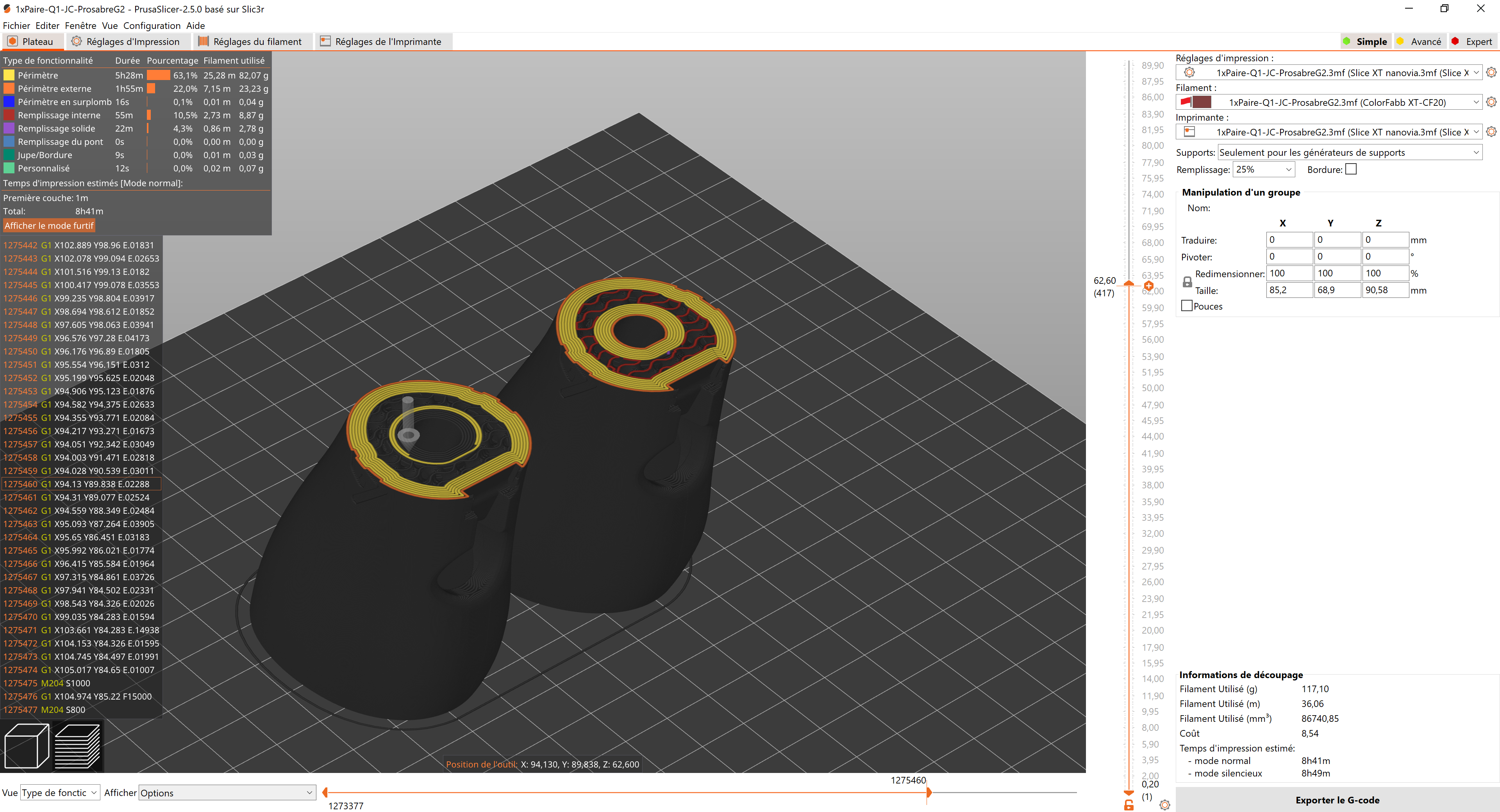Image resolution: width=1500 pixels, height=812 pixels.
Task: Click Afficher le mode furtif button
Action: [x=49, y=226]
